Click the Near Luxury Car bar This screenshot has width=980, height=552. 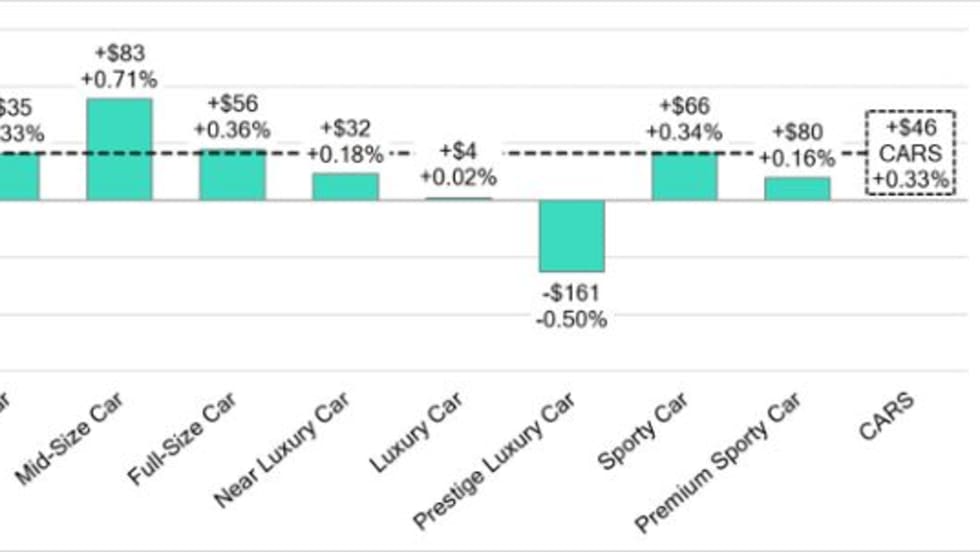coord(345,187)
